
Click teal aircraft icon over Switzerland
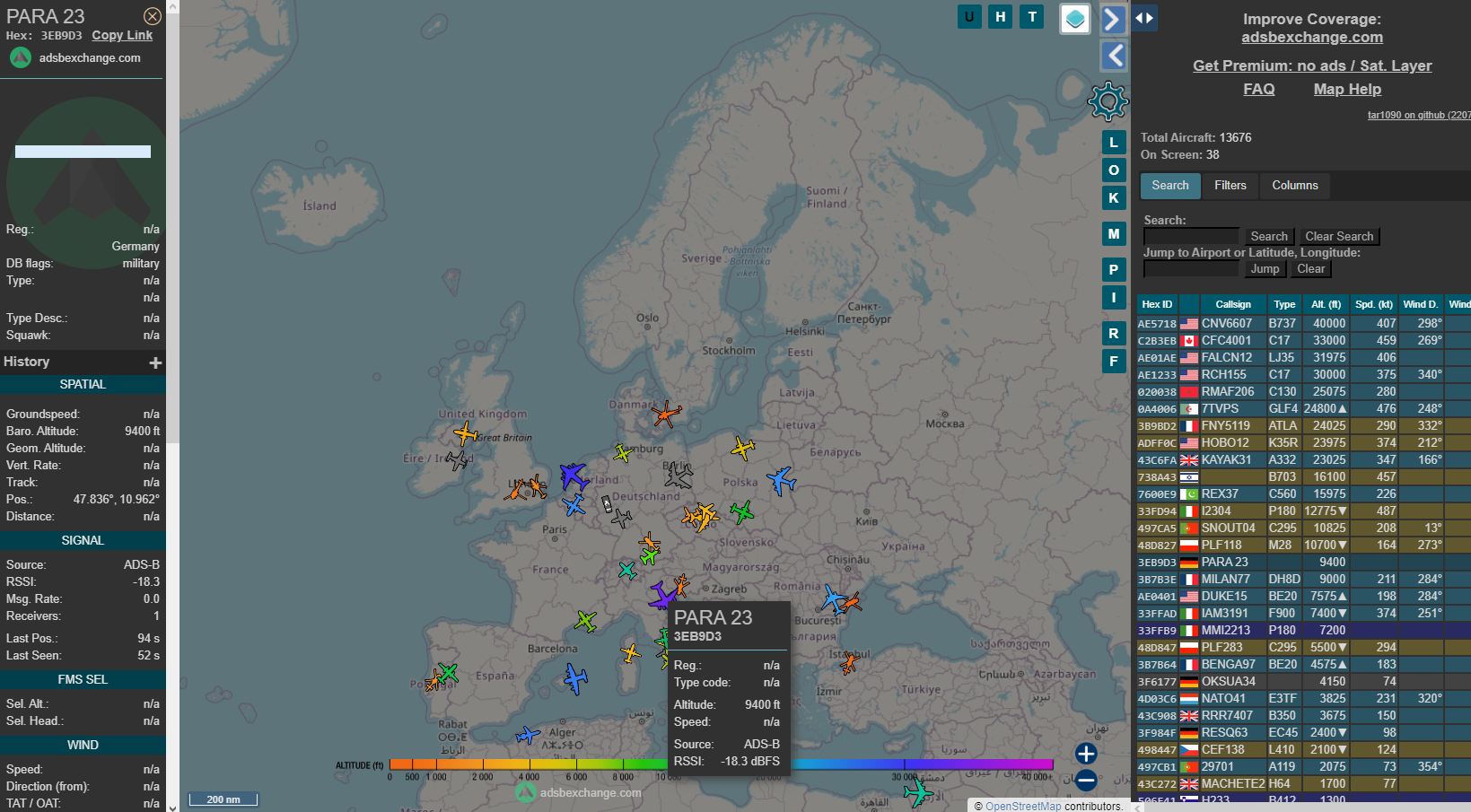click(x=627, y=570)
